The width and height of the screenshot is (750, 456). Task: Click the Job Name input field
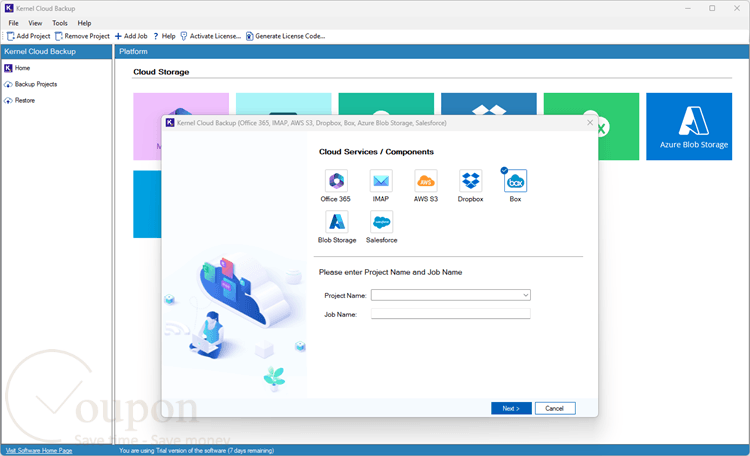click(x=451, y=314)
